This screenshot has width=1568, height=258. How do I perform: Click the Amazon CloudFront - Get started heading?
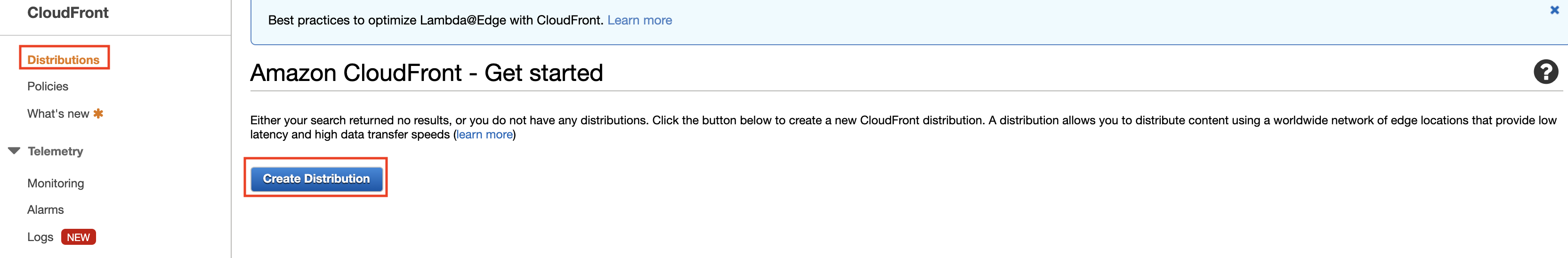426,73
